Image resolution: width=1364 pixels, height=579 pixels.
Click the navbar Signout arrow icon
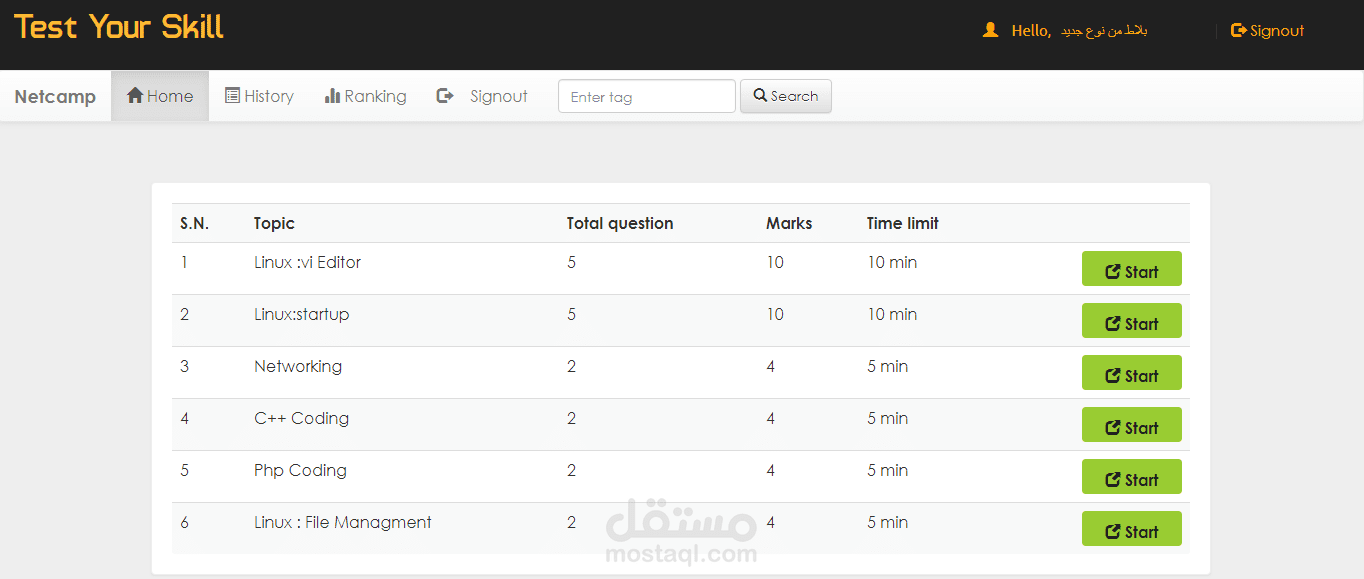445,96
